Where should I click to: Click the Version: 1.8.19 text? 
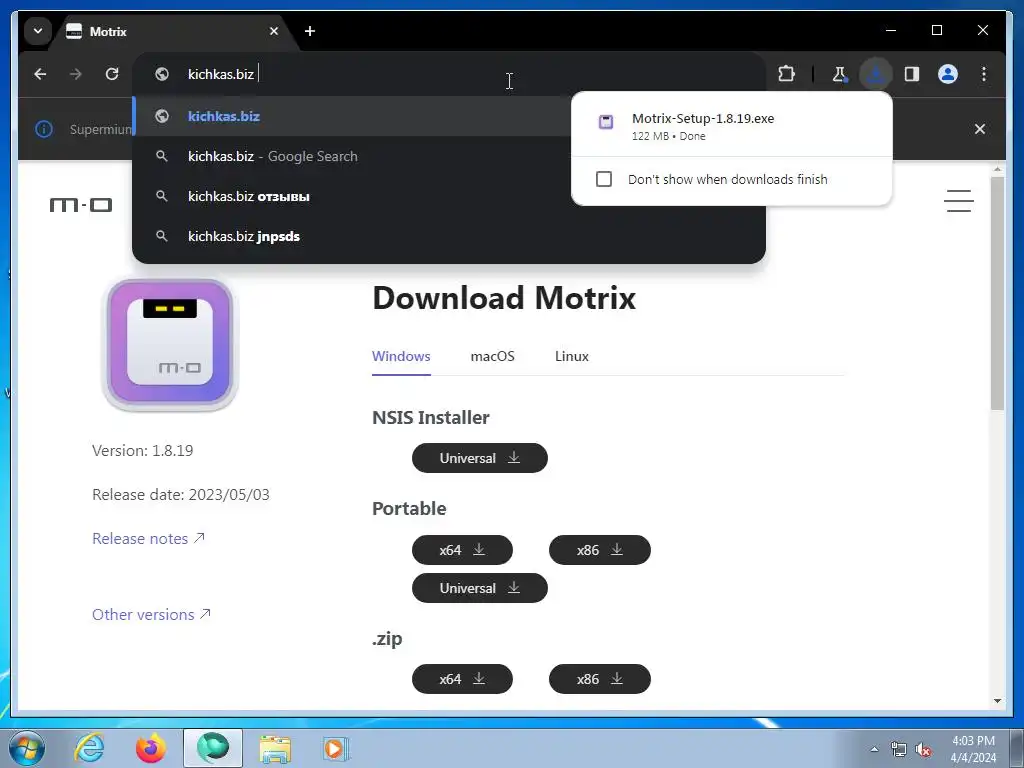tap(142, 451)
